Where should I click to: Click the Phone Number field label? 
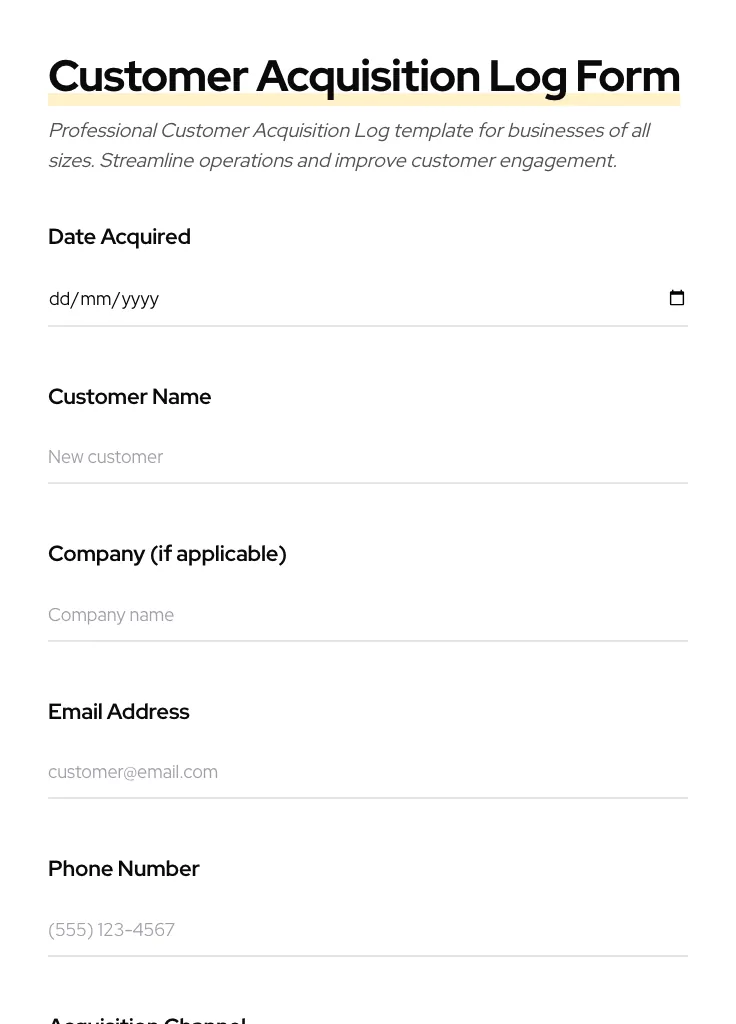point(124,869)
